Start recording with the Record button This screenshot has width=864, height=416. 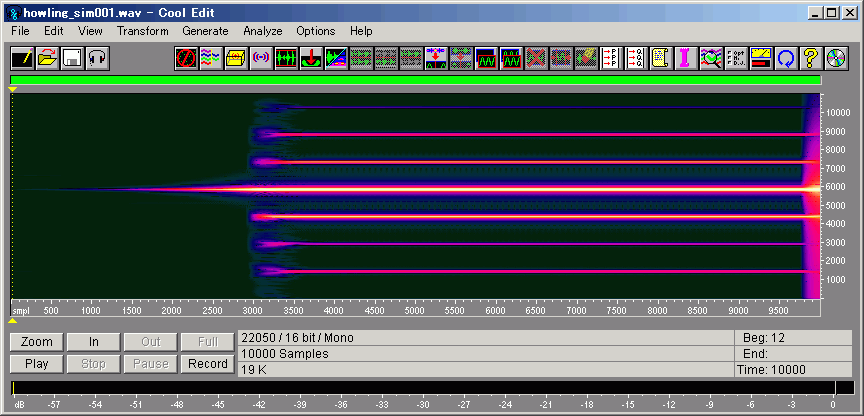207,364
